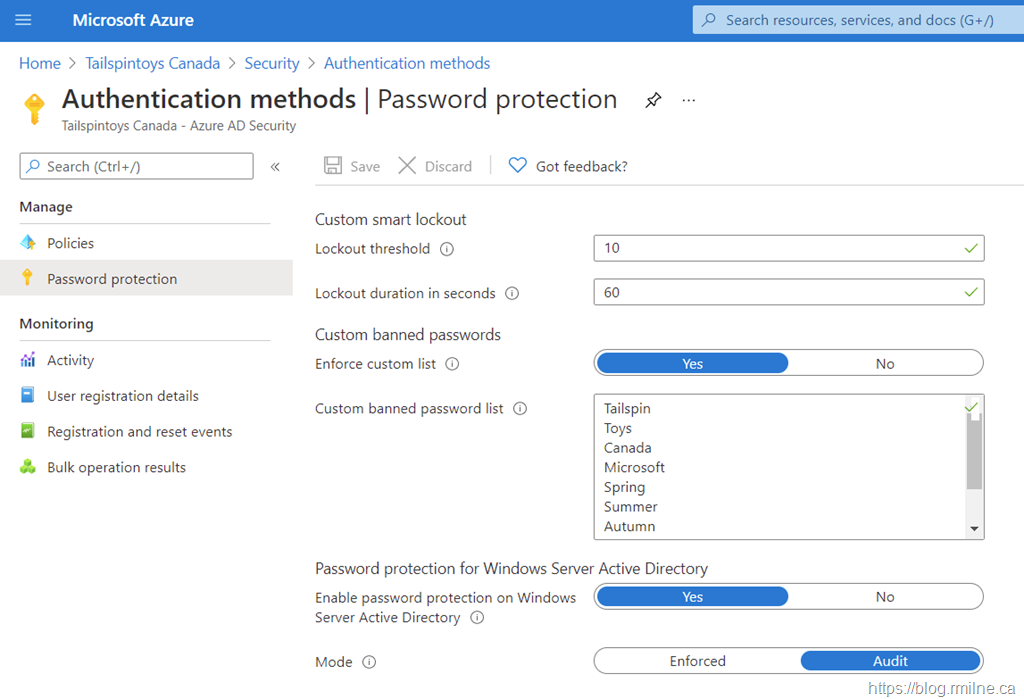Click the Save disk icon
The width and height of the screenshot is (1024, 699).
(x=334, y=166)
